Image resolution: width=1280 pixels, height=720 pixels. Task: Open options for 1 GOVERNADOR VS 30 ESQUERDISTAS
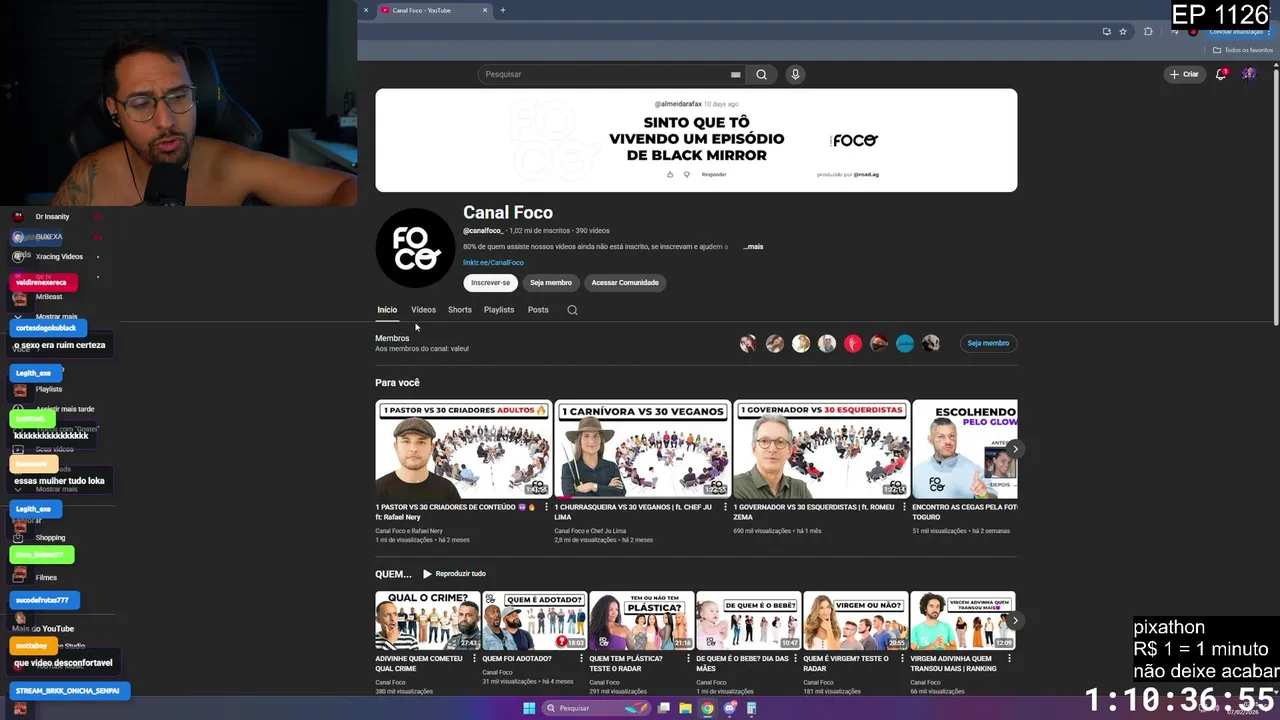904,508
